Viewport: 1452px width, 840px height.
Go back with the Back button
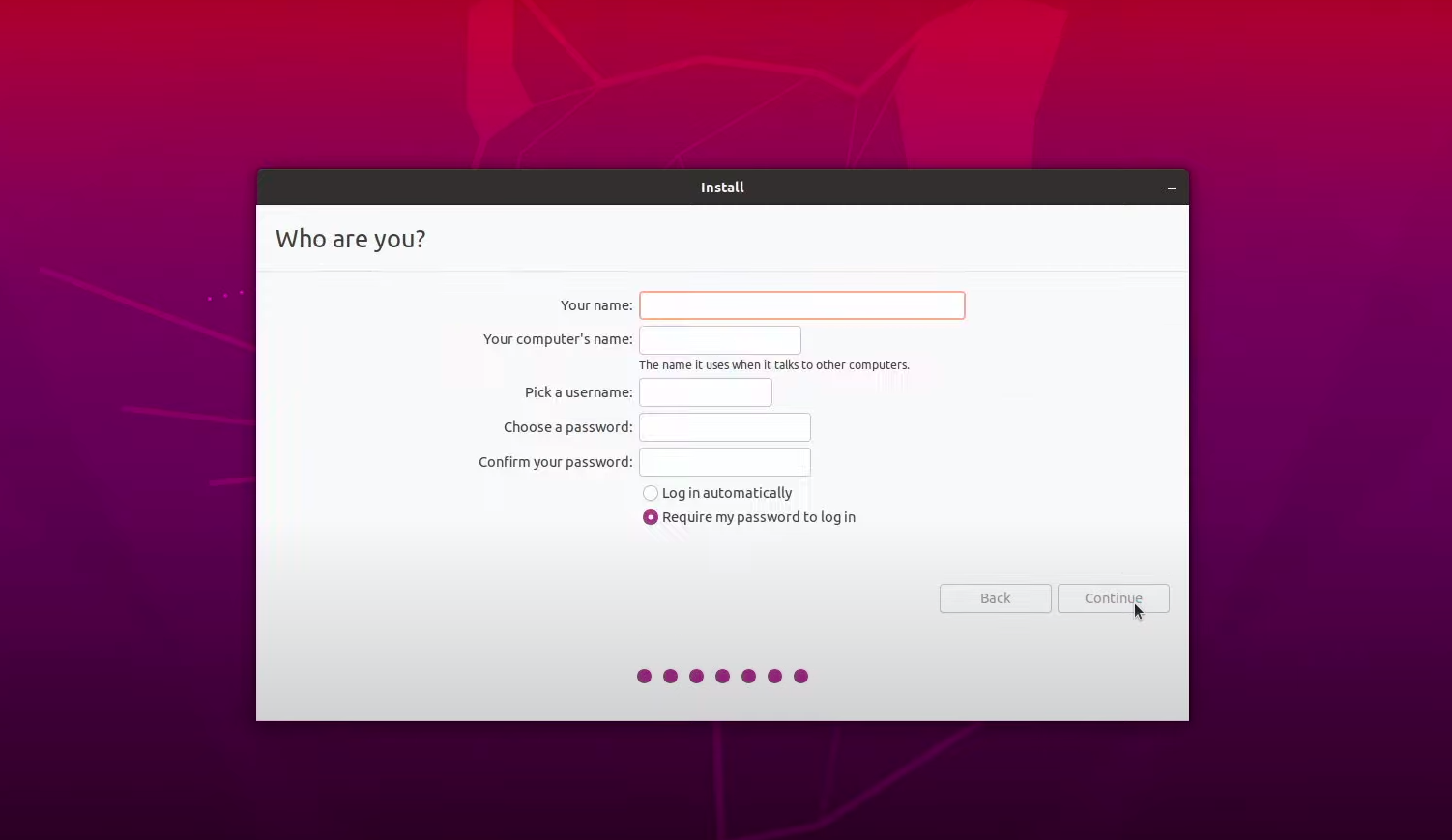tap(995, 598)
